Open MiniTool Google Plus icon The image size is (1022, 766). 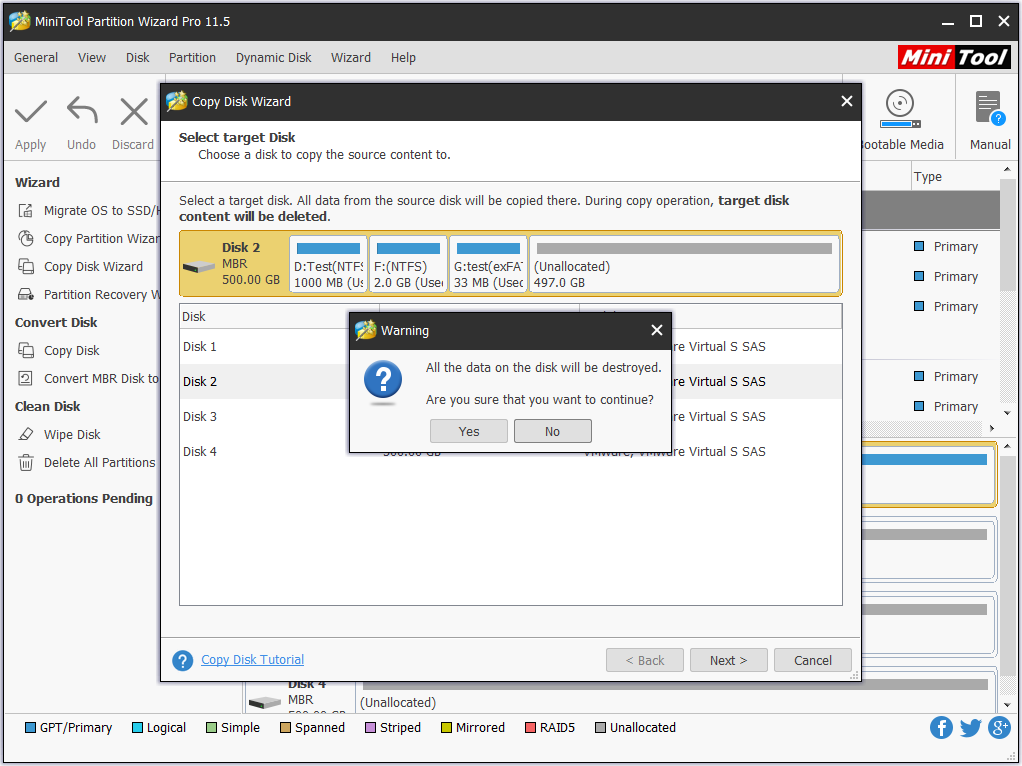tap(999, 728)
